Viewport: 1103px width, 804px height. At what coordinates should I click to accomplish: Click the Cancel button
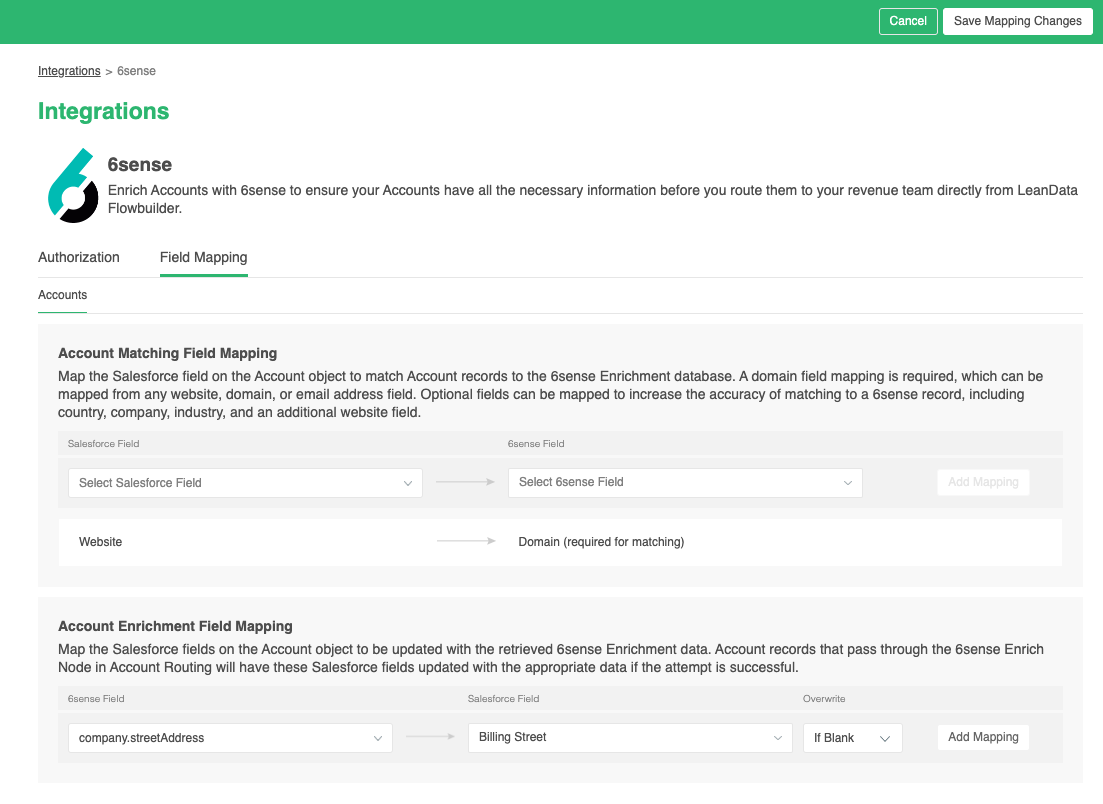coord(907,21)
